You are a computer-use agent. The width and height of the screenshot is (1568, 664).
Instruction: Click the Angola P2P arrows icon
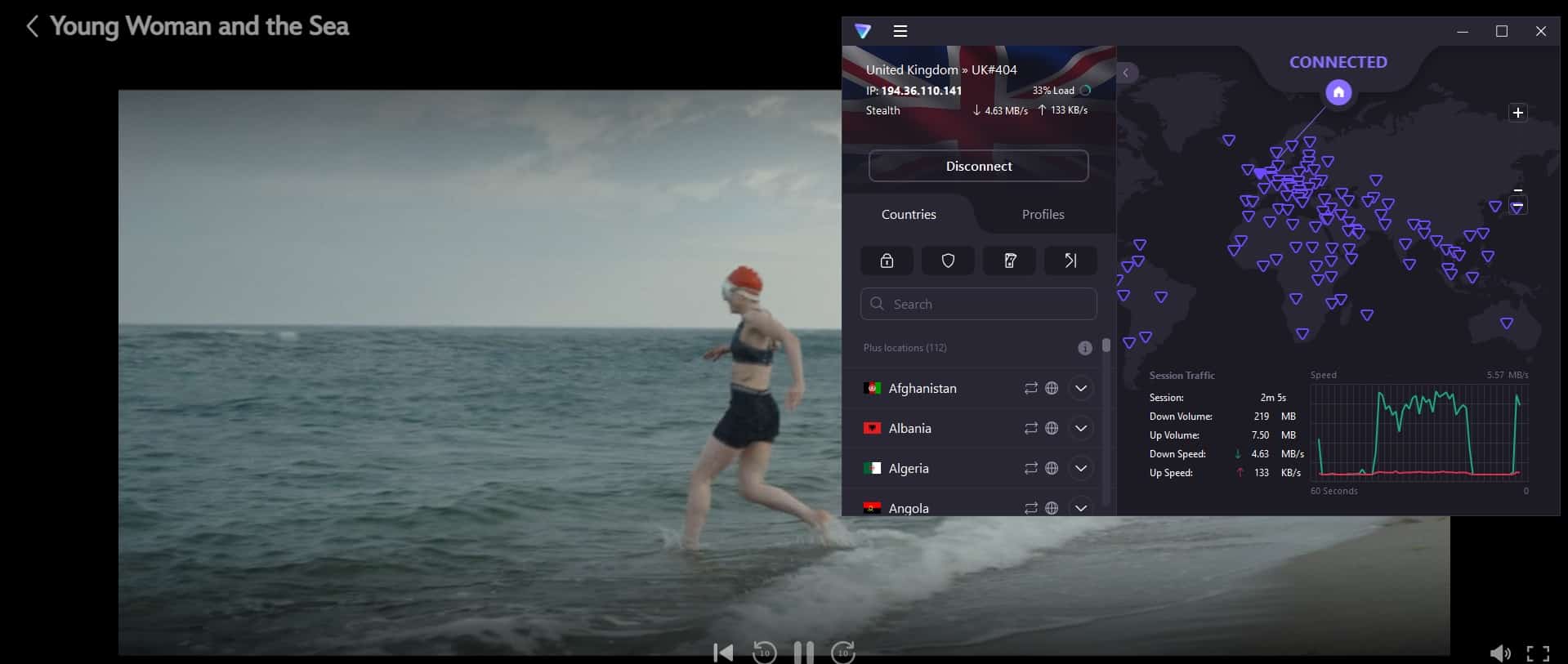tap(1030, 508)
